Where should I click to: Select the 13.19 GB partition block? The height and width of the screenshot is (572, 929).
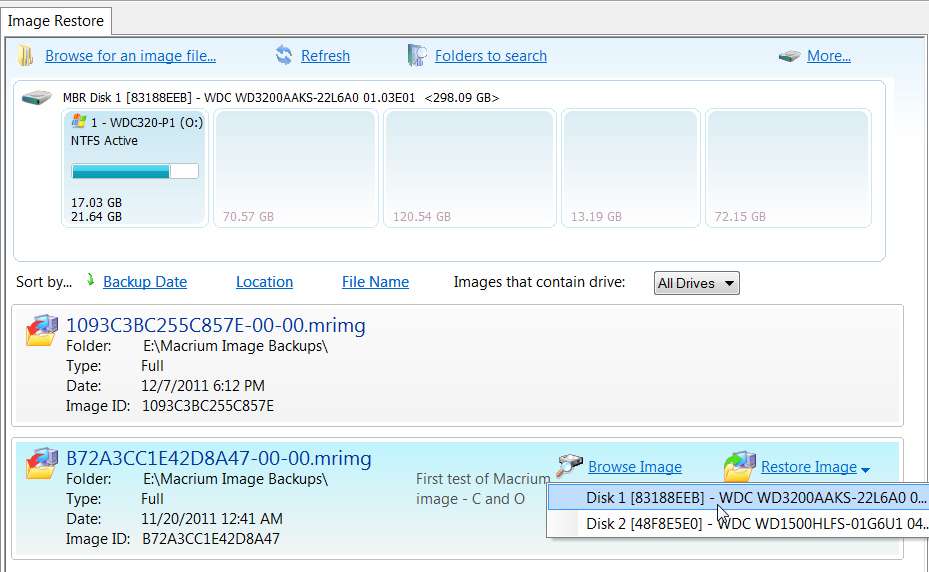point(630,168)
